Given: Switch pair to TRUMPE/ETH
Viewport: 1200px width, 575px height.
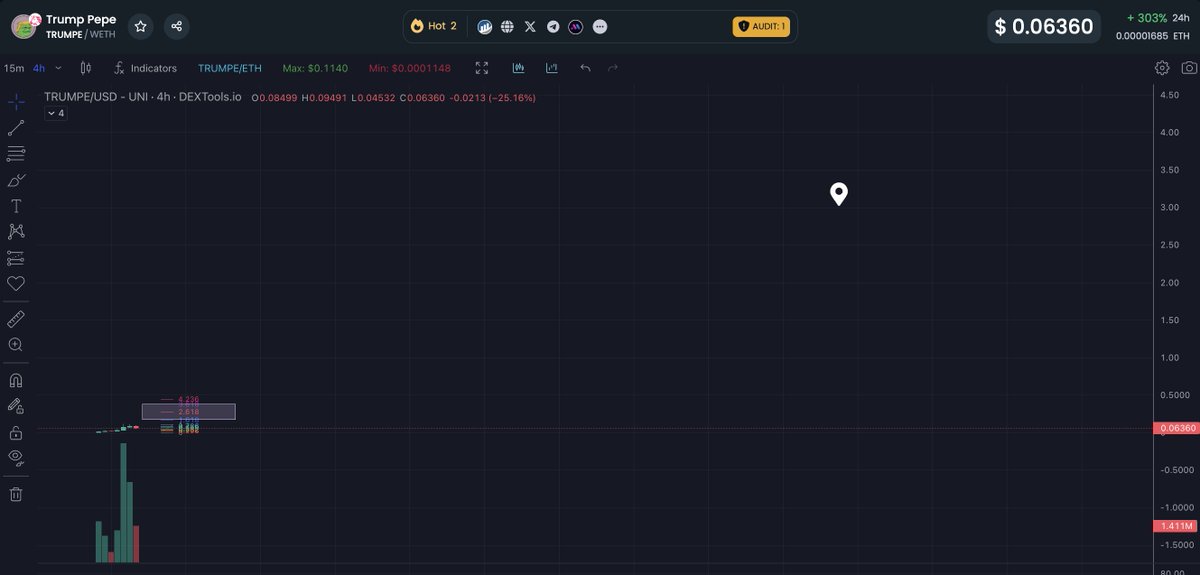Looking at the screenshot, I should pos(230,68).
